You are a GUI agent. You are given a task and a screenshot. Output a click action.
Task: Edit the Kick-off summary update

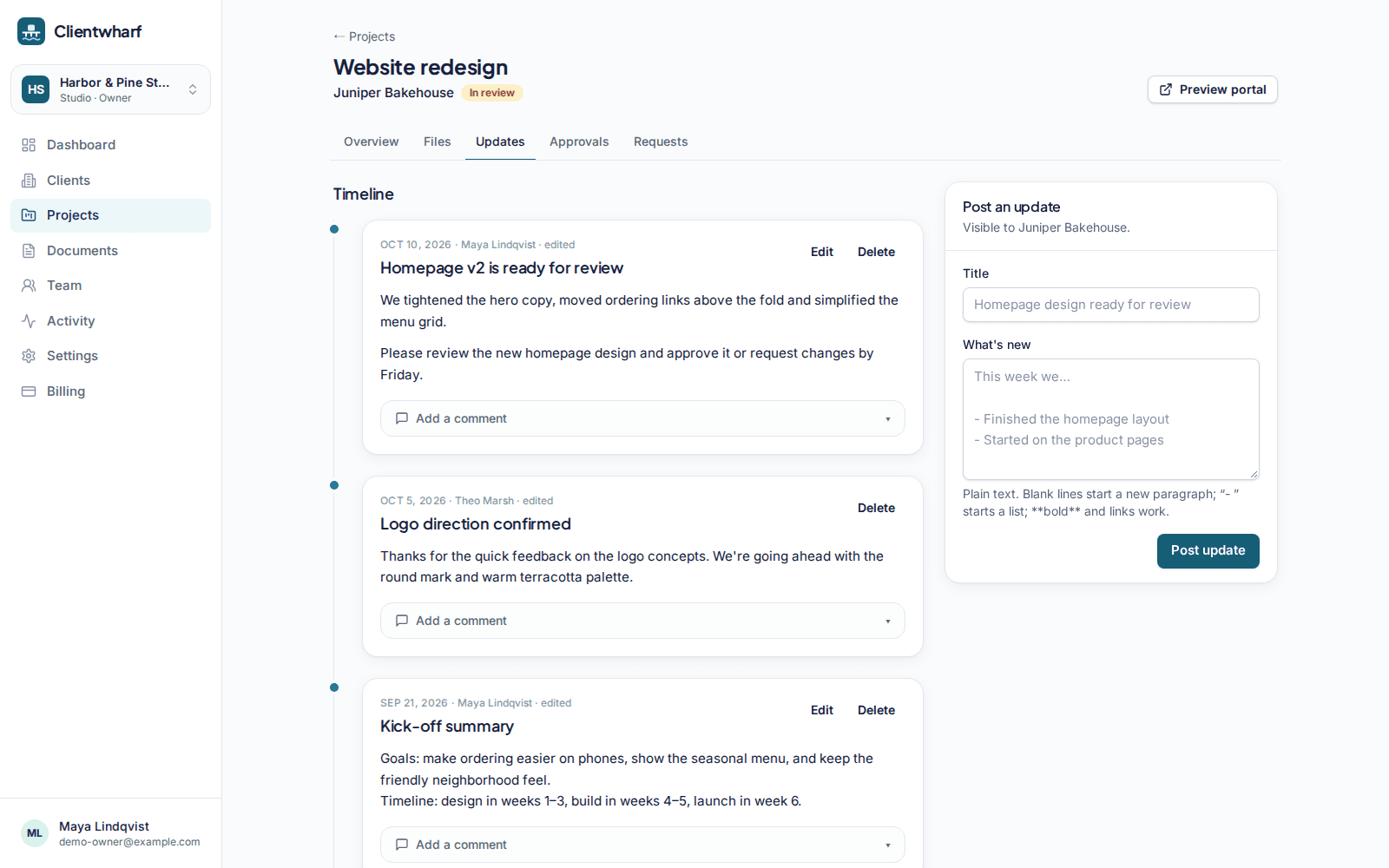(822, 710)
